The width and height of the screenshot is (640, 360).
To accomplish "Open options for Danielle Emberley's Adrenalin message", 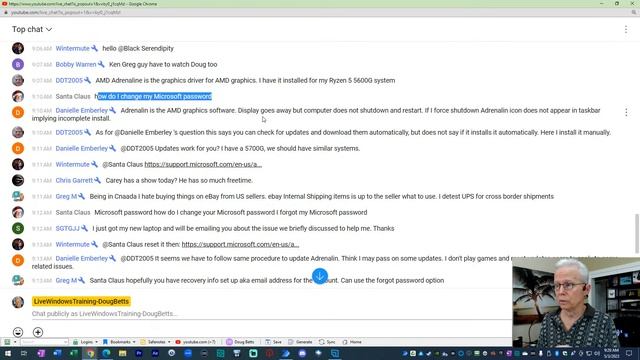I will point(626,112).
